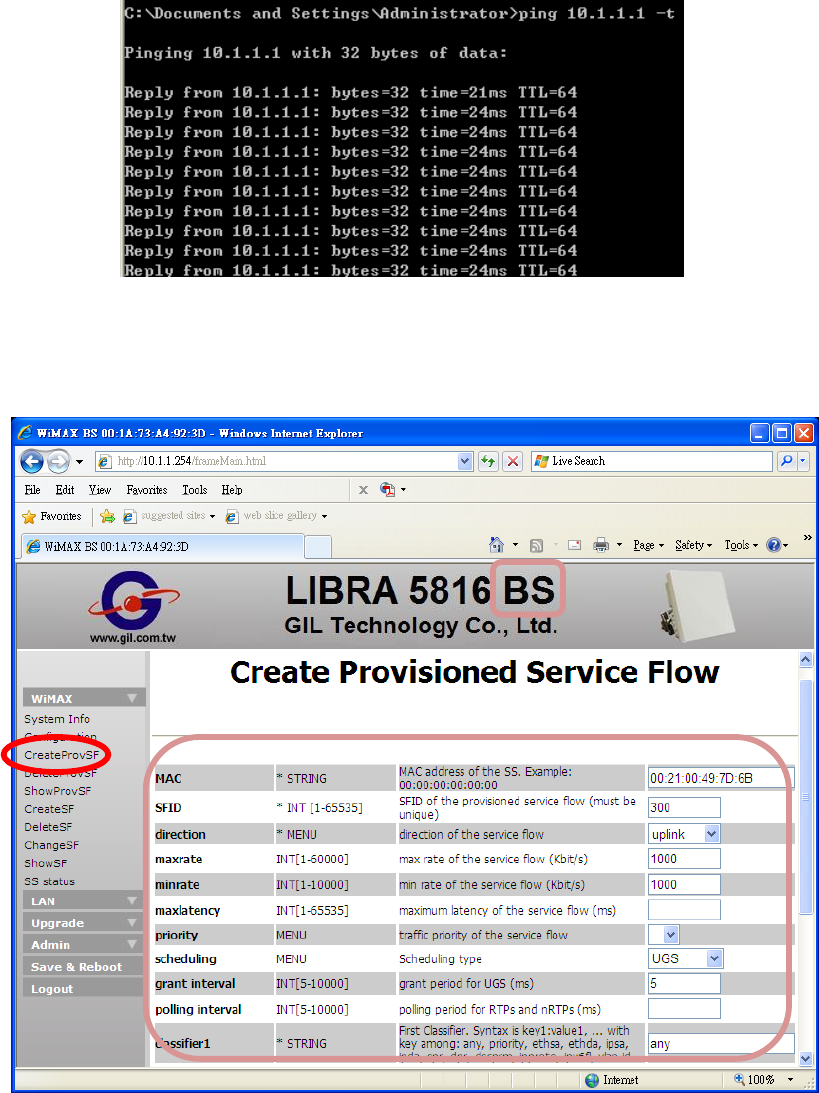This screenshot has width=819, height=1093.
Task: Open search provider options dropdown arrow
Action: 802,461
